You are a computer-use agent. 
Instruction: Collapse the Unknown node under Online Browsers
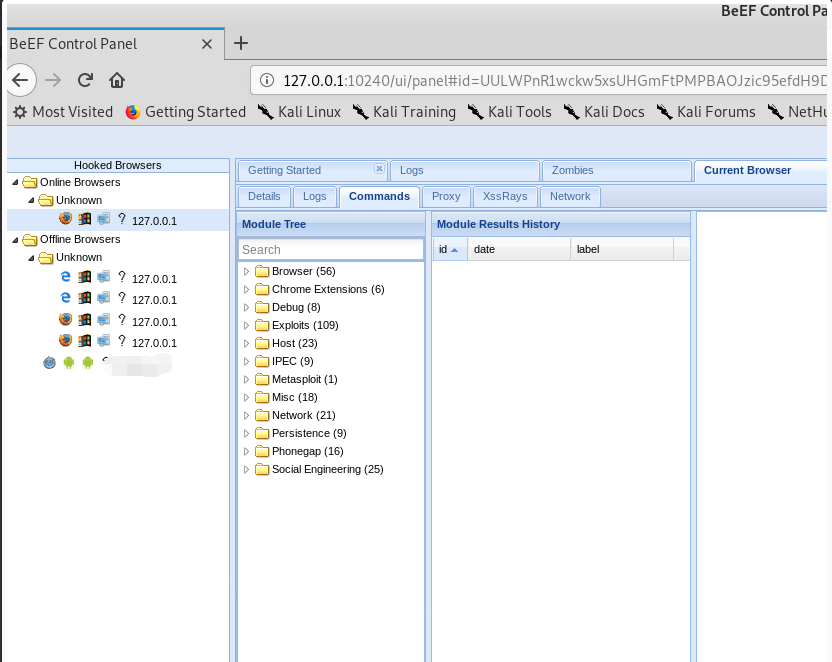tap(31, 201)
